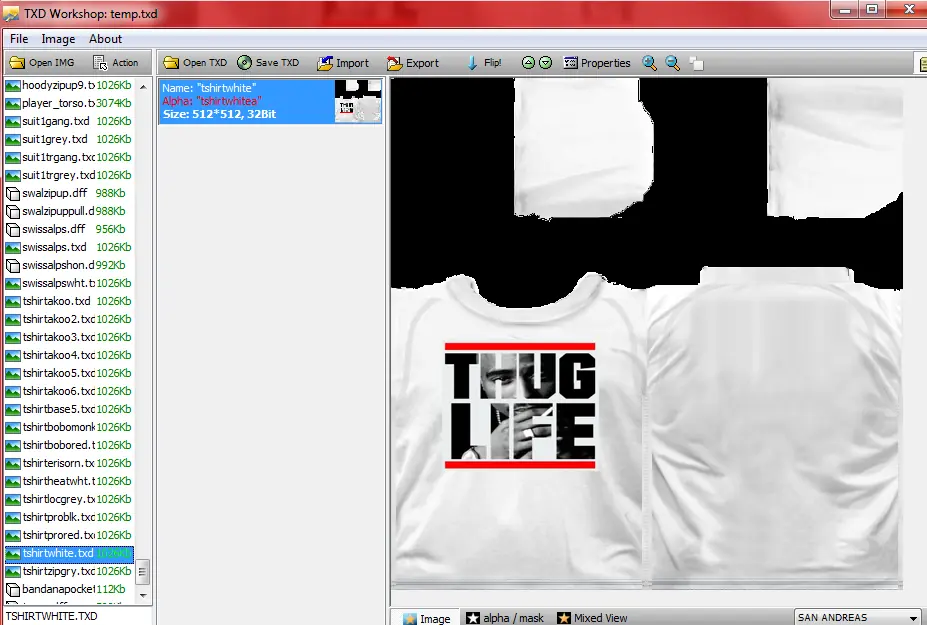The width and height of the screenshot is (927, 625).
Task: Select tshirtlocgrey file in list
Action: point(69,499)
